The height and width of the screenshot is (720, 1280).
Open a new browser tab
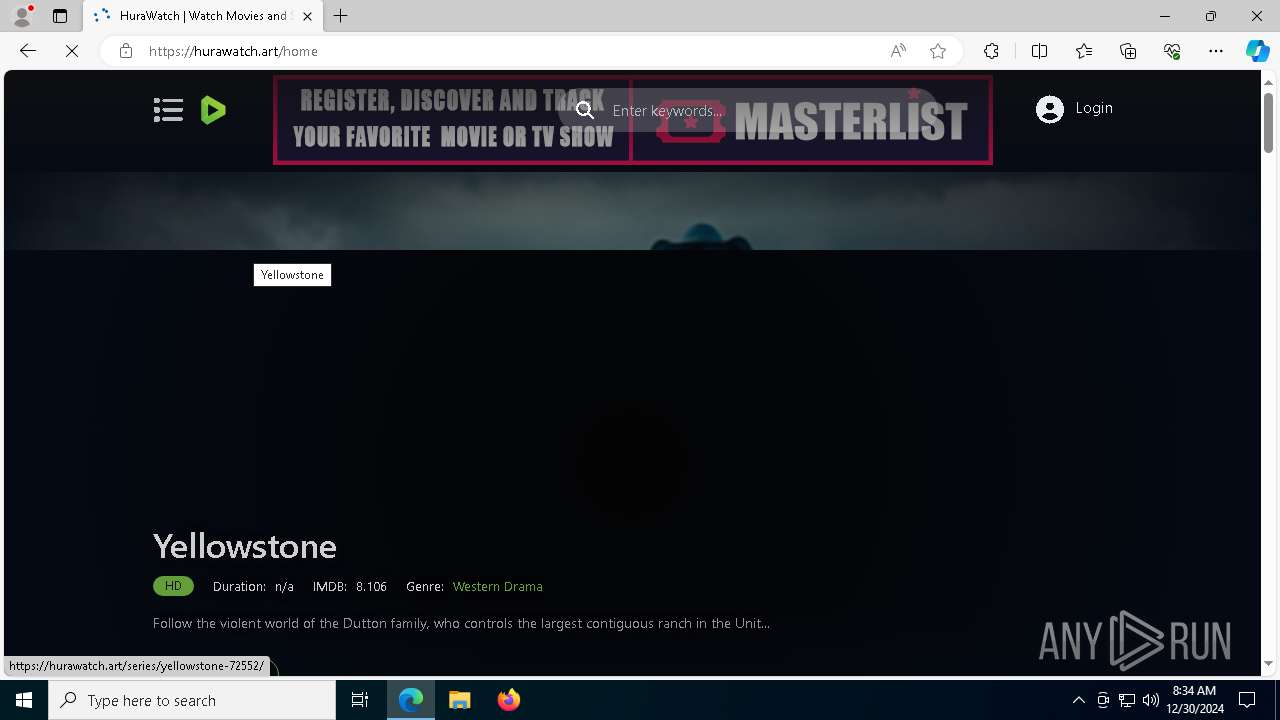coord(341,16)
